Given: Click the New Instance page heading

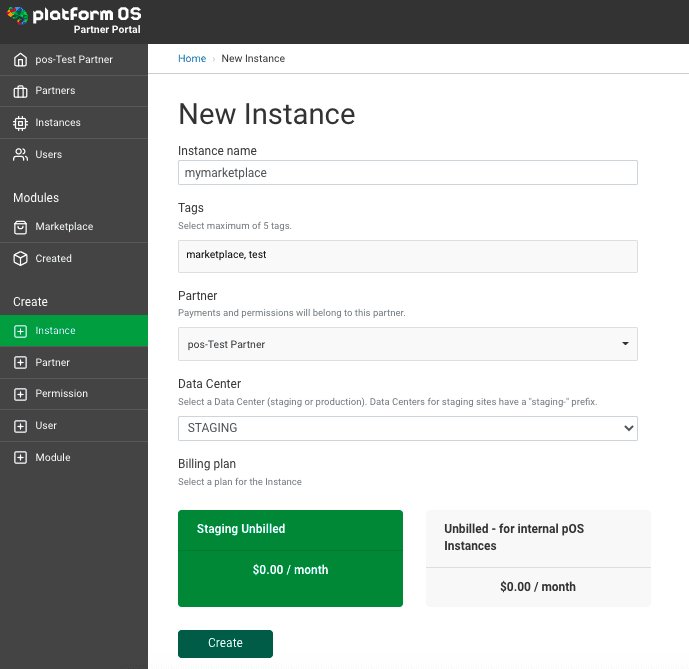Looking at the screenshot, I should tap(267, 114).
